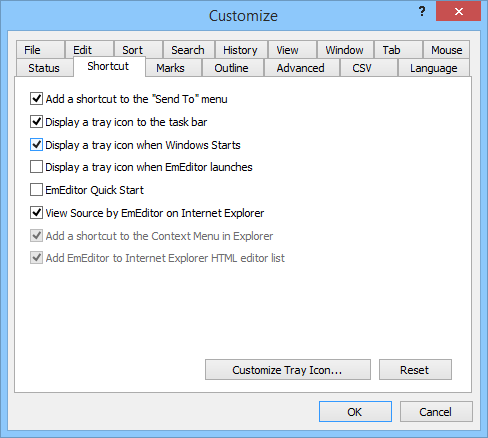Open the Mouse tab

(446, 50)
